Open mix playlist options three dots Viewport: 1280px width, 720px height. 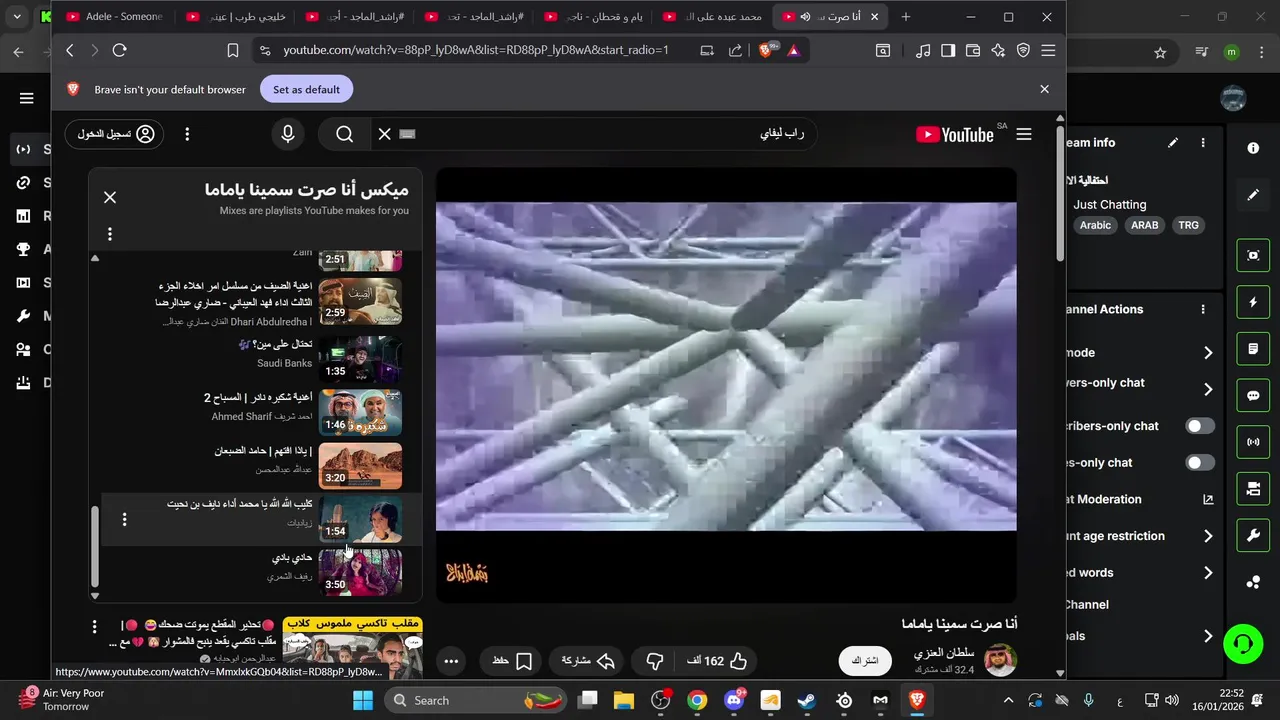(x=110, y=234)
